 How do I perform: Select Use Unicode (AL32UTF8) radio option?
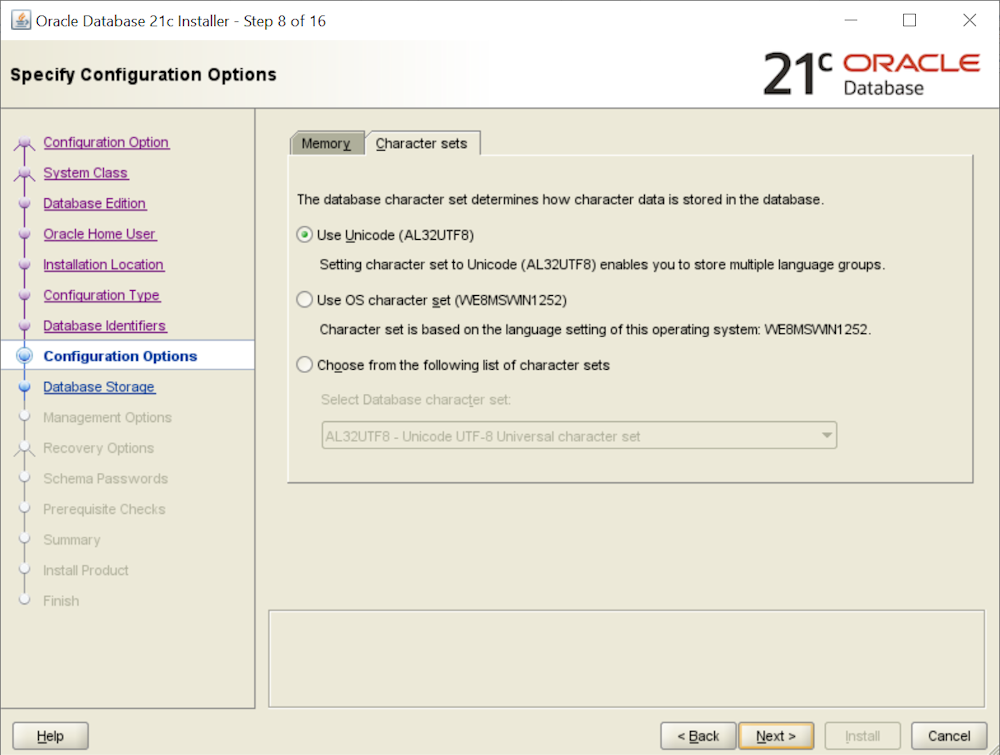[305, 235]
